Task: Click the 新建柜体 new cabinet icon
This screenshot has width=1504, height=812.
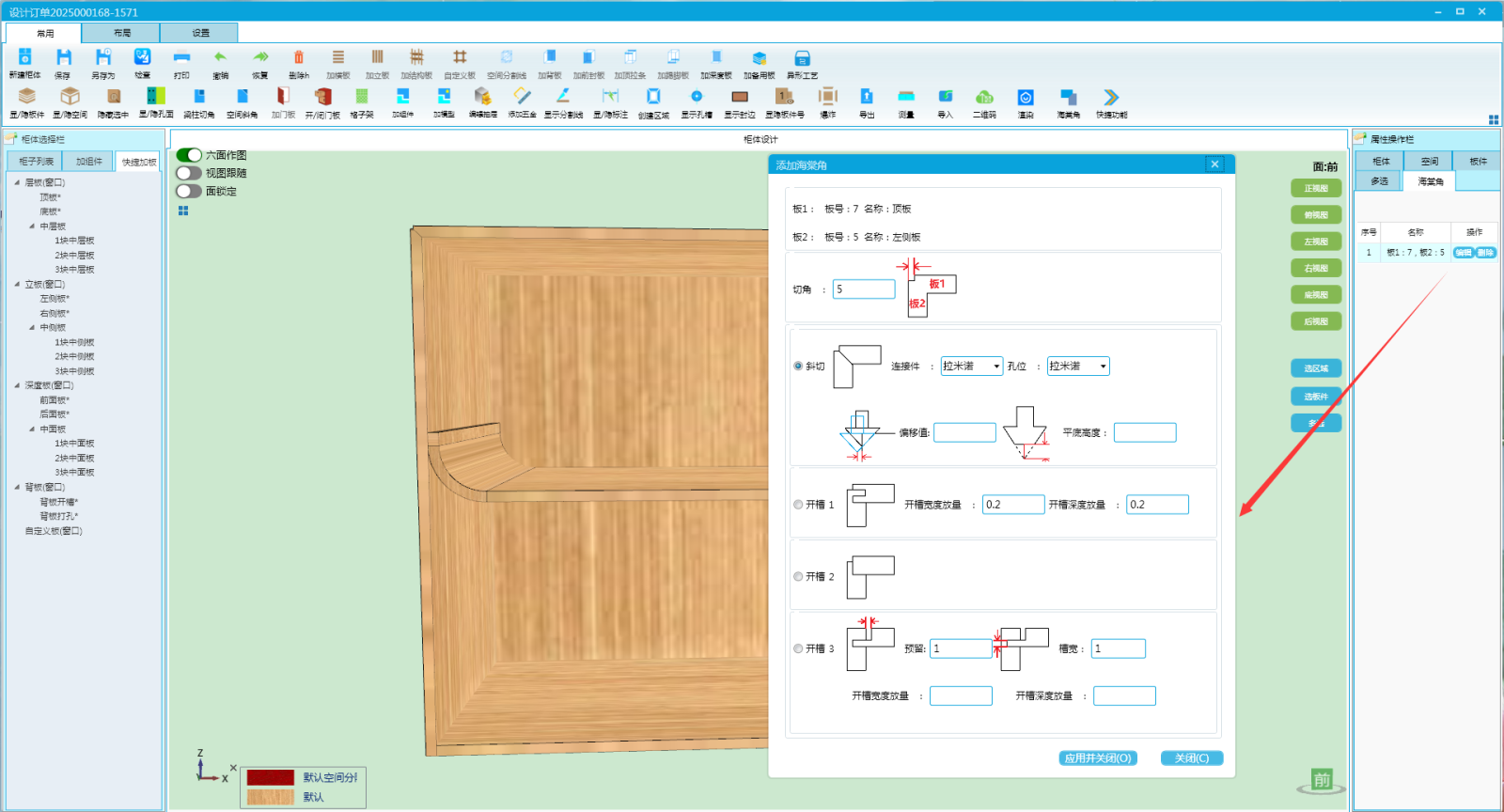Action: 25,57
